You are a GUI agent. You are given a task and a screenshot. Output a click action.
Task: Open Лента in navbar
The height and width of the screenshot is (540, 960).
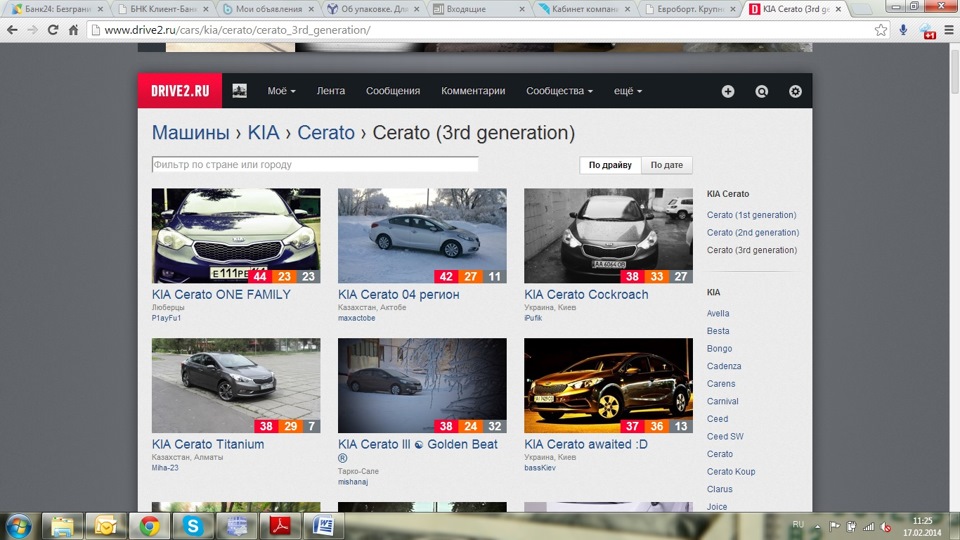click(x=331, y=91)
